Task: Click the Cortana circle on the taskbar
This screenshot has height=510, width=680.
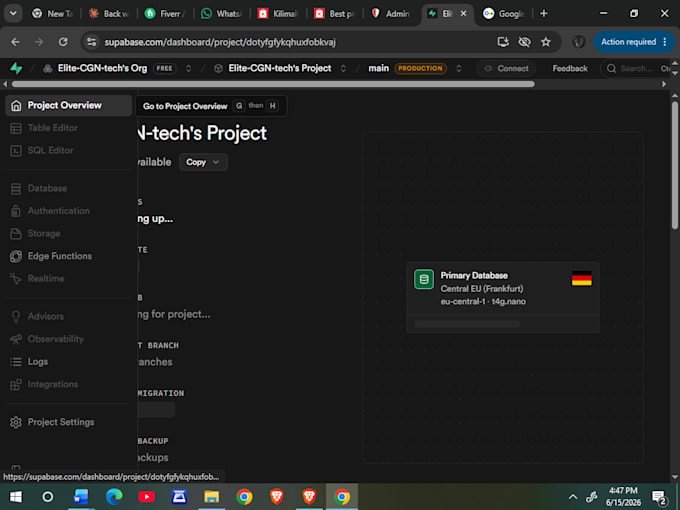Action: pos(48,497)
